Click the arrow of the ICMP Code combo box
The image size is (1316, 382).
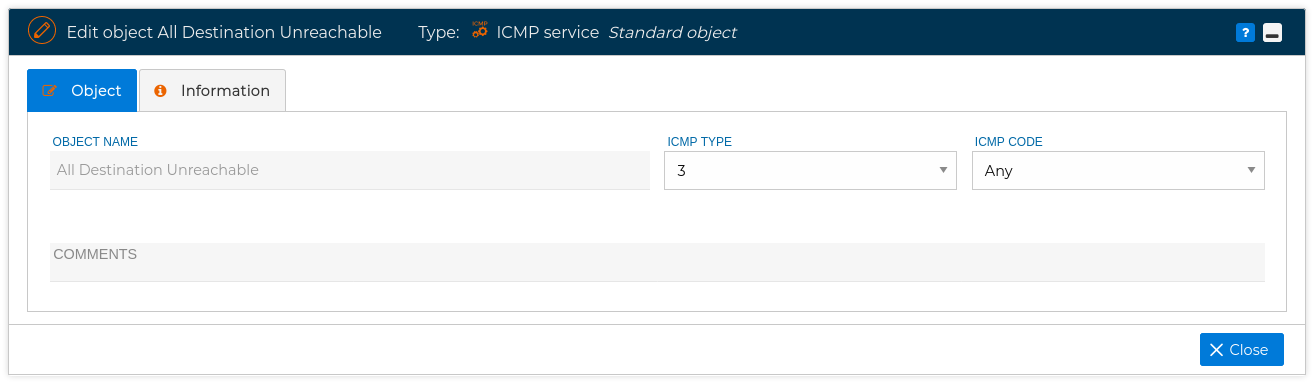point(1251,170)
